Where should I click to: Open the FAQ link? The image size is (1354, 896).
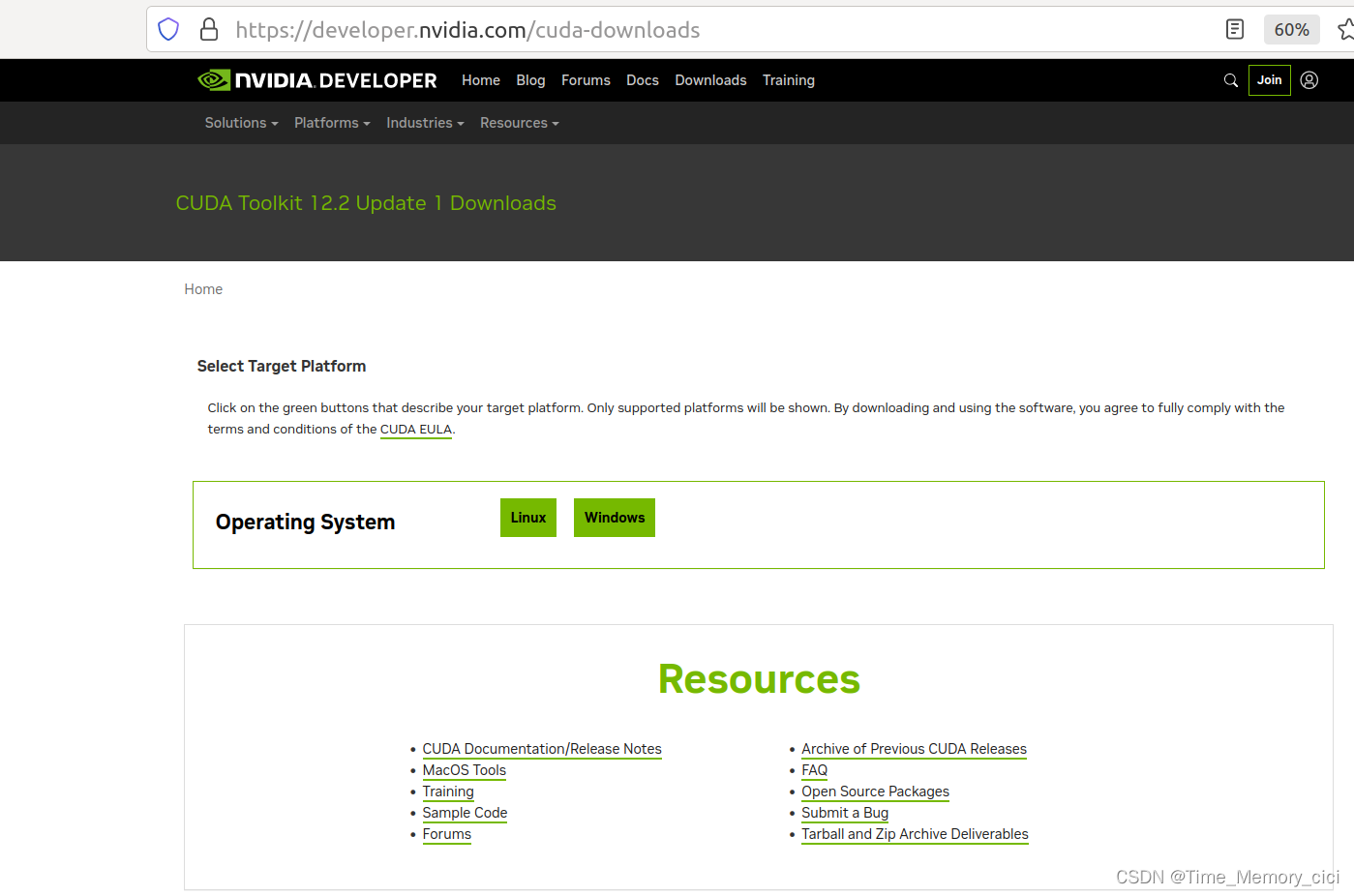point(815,770)
